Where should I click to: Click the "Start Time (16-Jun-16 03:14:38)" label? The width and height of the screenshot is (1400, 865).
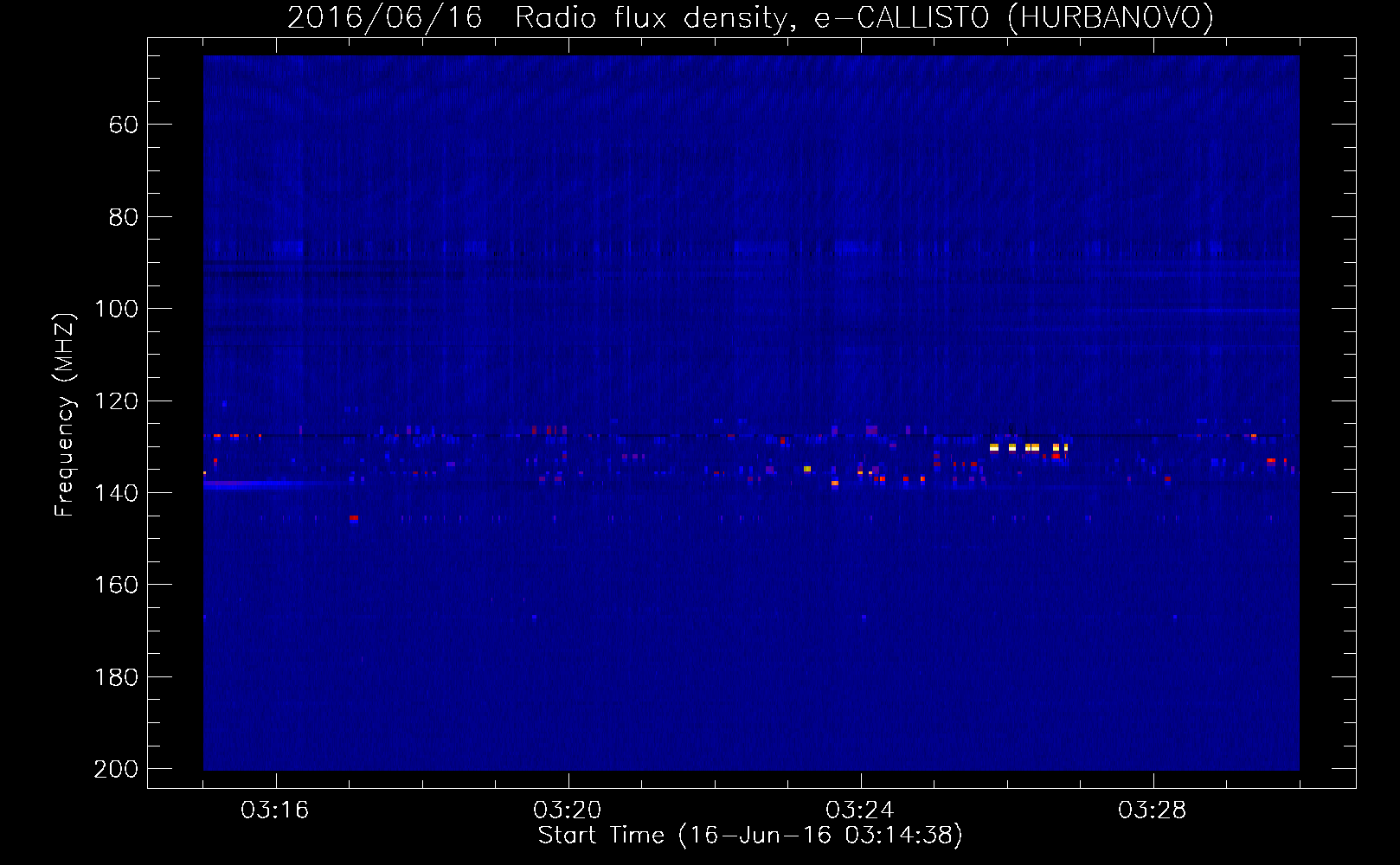point(750,836)
